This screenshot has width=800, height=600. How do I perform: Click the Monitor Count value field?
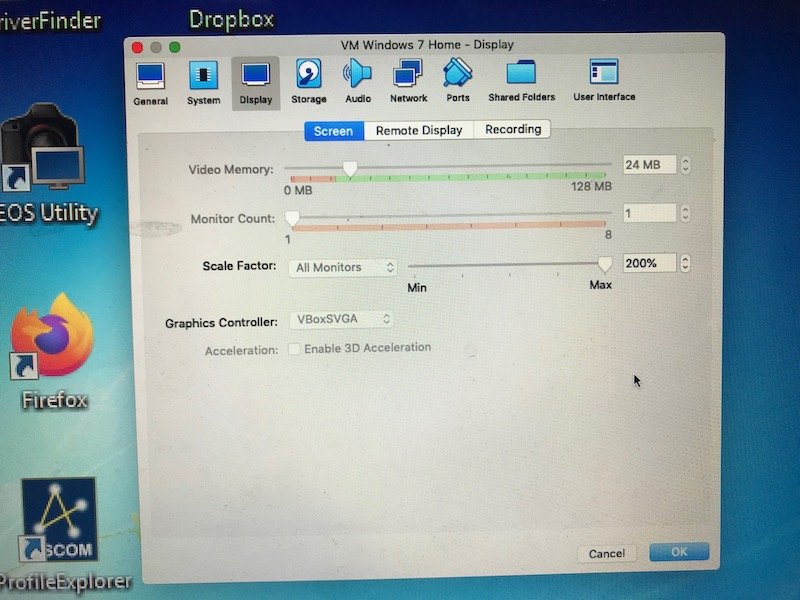click(x=649, y=213)
